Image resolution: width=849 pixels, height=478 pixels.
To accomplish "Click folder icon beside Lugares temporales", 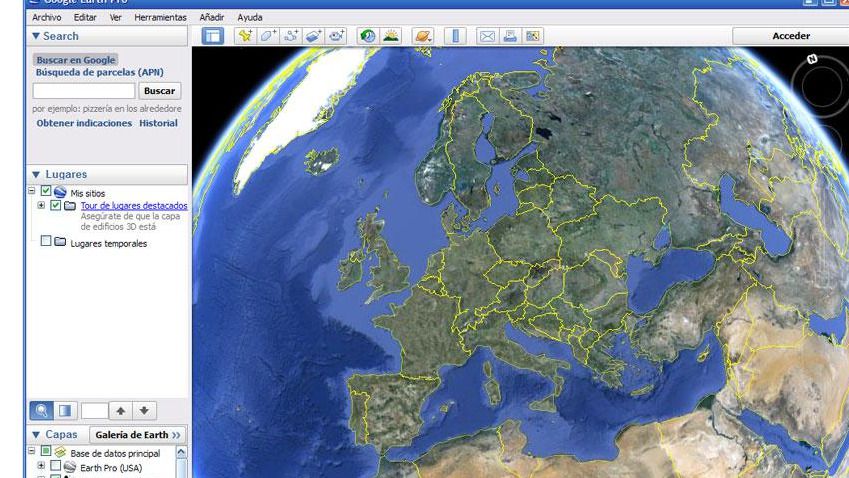I will coord(60,241).
